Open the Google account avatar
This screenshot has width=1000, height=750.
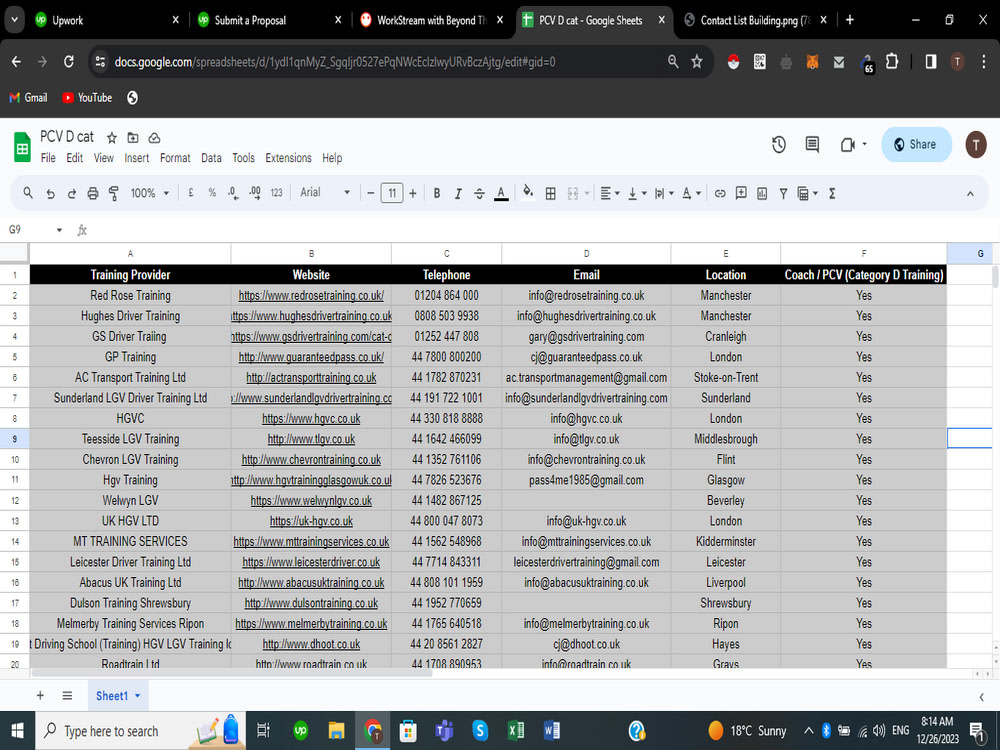click(x=975, y=145)
